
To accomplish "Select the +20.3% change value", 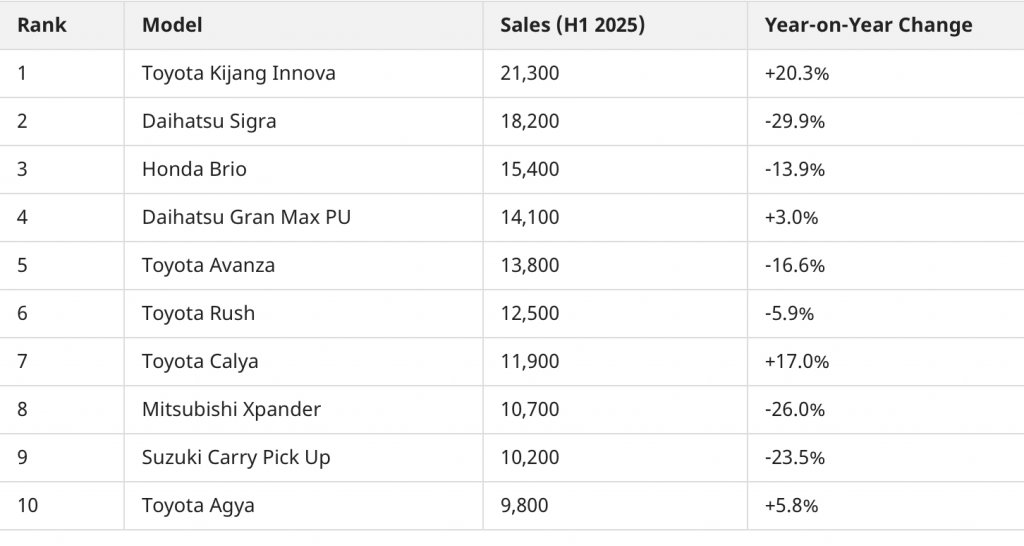I will (x=797, y=73).
